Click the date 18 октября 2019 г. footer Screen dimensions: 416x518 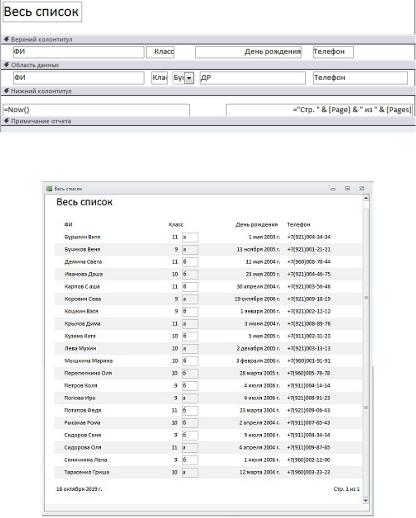pyautogui.click(x=79, y=489)
